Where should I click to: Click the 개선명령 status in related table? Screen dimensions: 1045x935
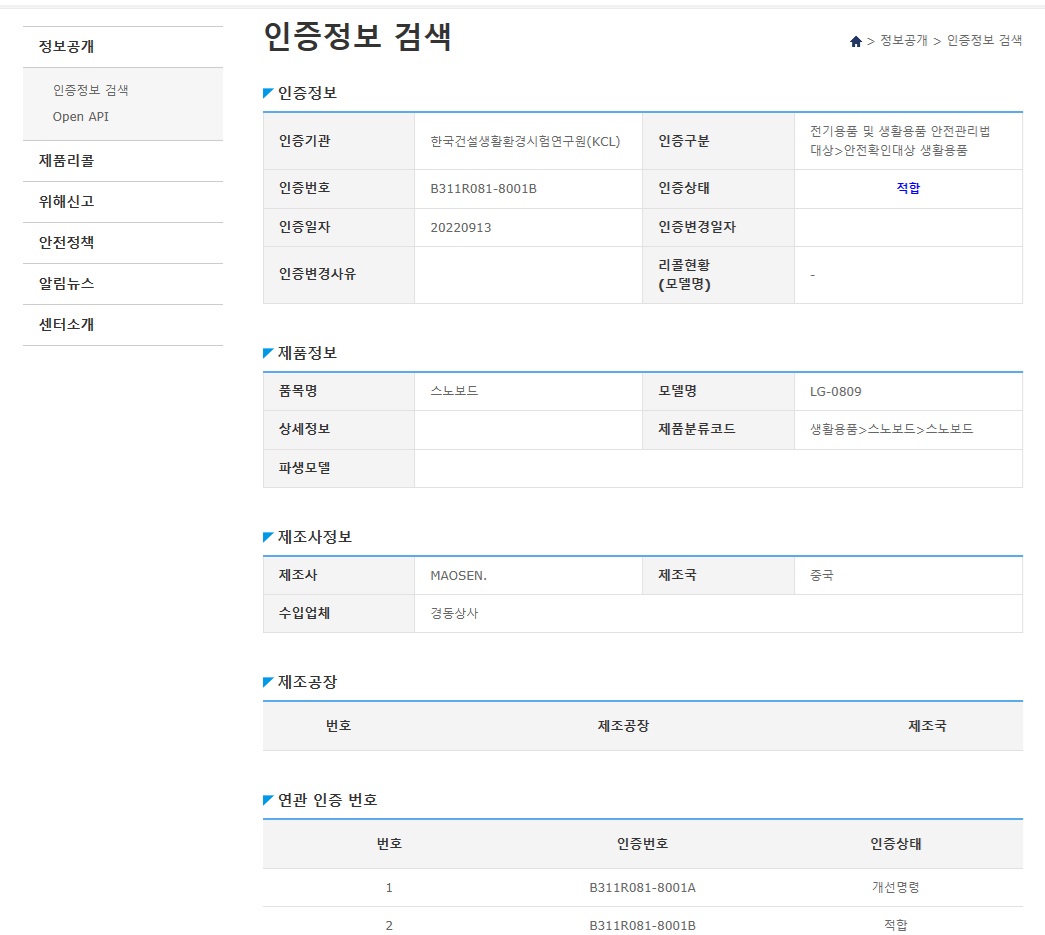895,887
